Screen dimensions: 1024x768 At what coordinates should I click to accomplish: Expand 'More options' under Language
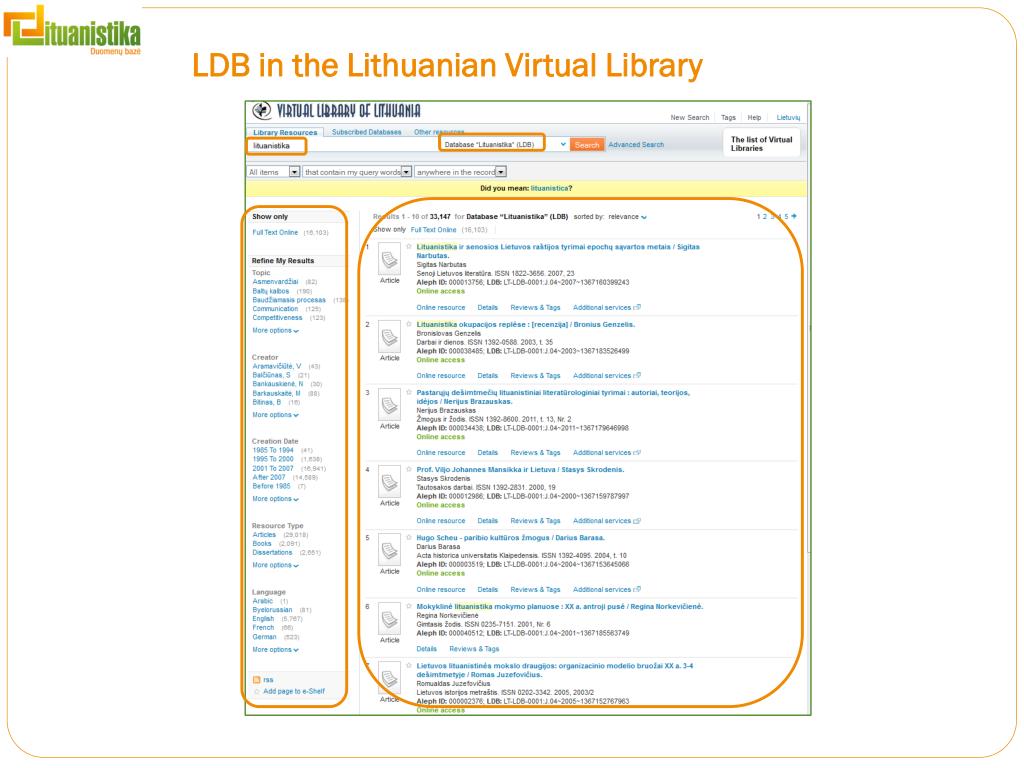[276, 650]
